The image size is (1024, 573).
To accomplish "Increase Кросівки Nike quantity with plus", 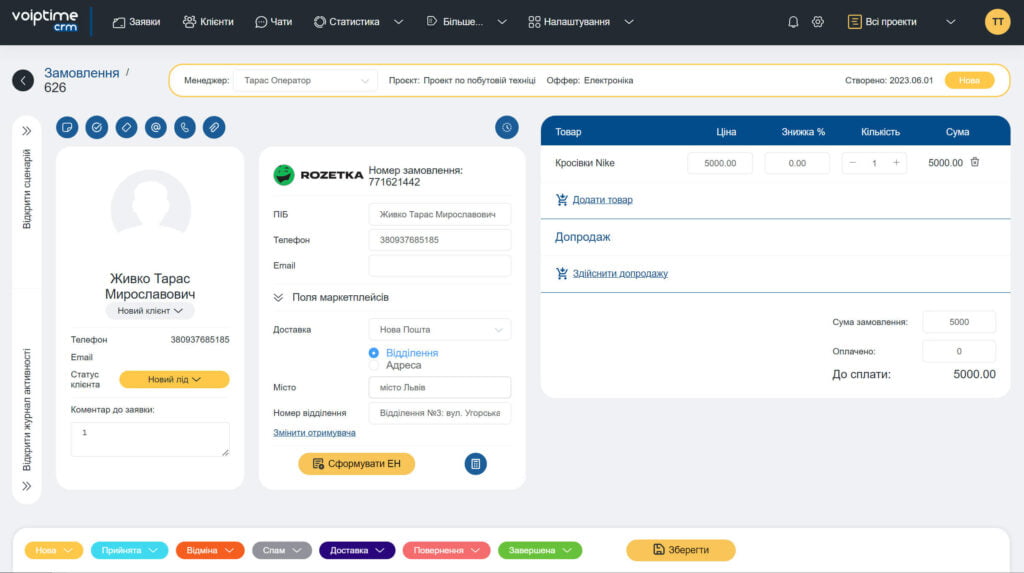I will pos(896,163).
